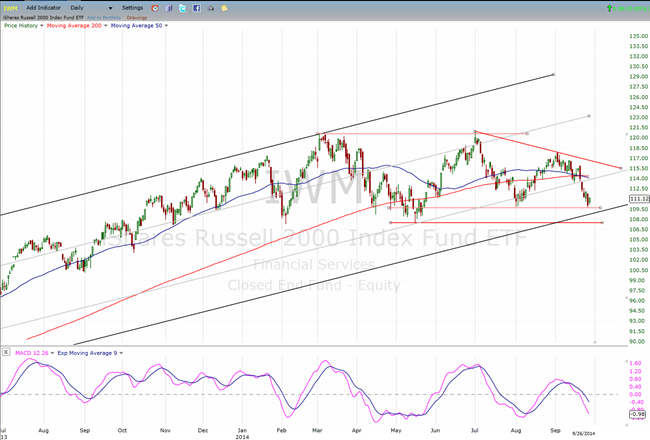Add a yellow sticky note
The width and height of the screenshot is (650, 440).
(x=224, y=8)
